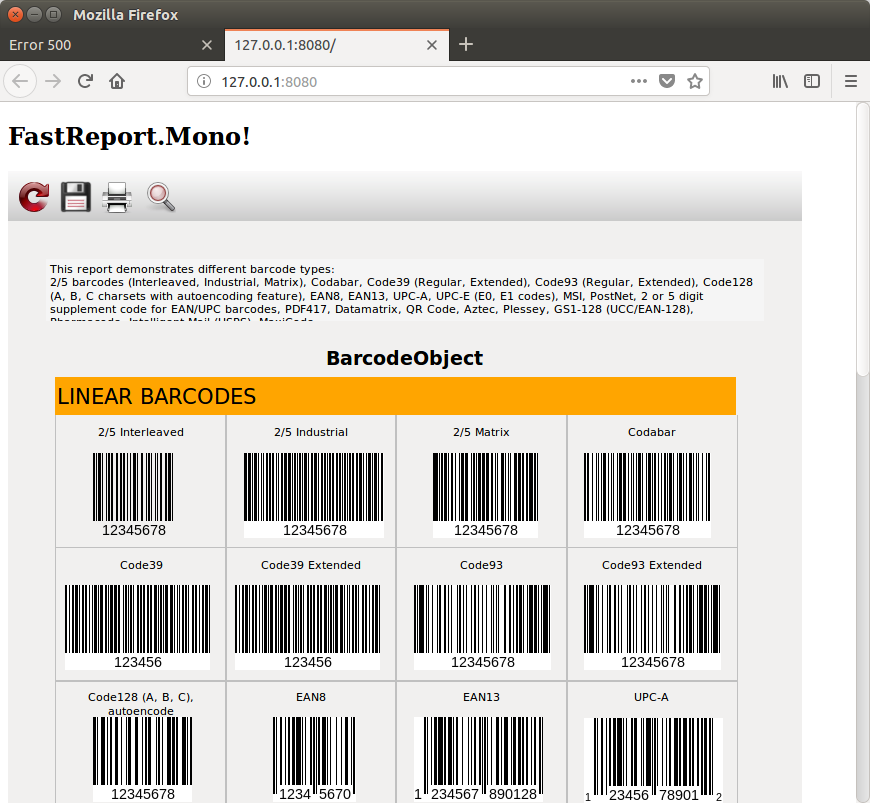The height and width of the screenshot is (803, 870).
Task: Open Firefox Library icon
Action: pos(780,82)
